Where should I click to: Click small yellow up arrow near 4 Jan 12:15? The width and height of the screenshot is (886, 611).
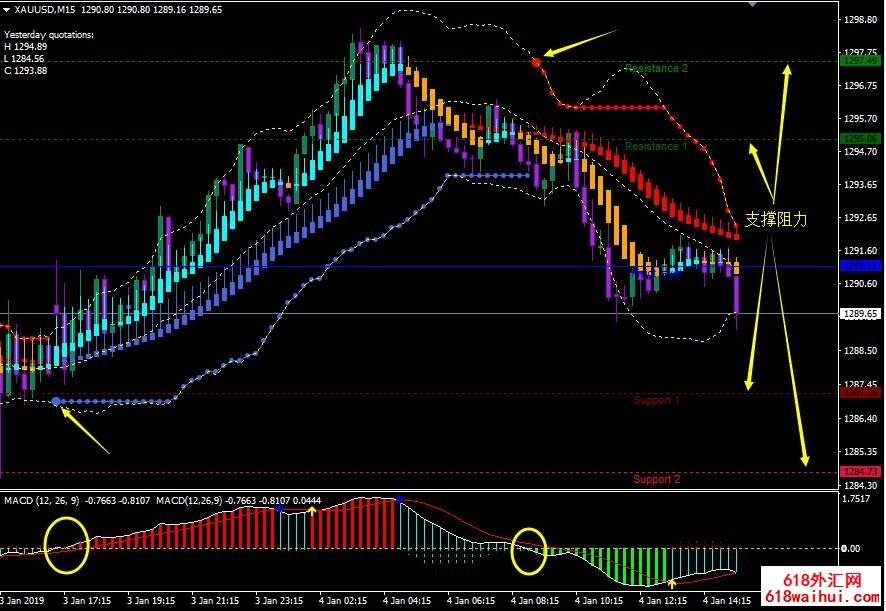point(673,582)
